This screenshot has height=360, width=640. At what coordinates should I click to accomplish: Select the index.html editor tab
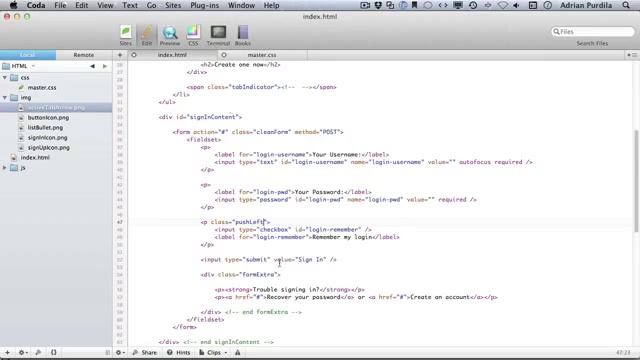(x=172, y=55)
